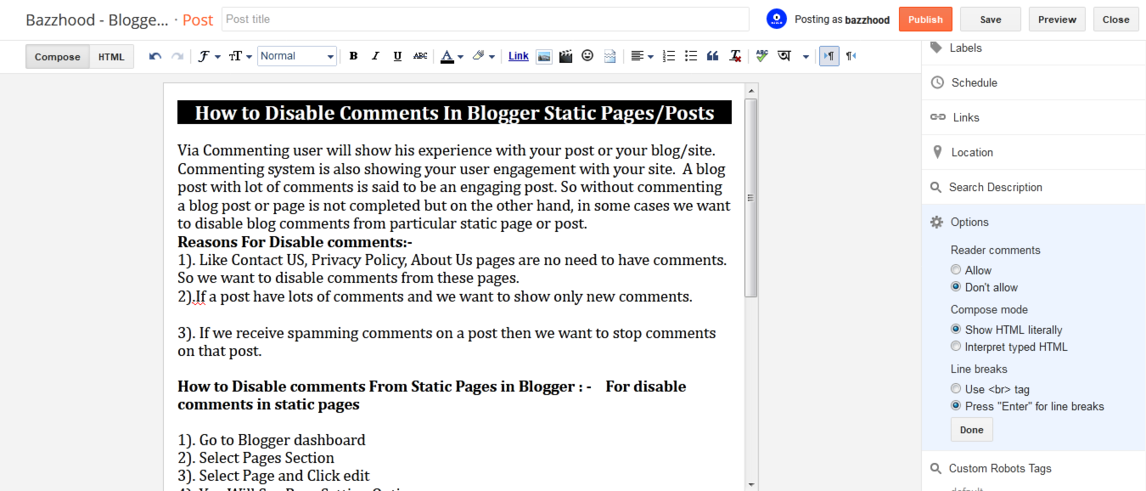Run the spell check

762,56
